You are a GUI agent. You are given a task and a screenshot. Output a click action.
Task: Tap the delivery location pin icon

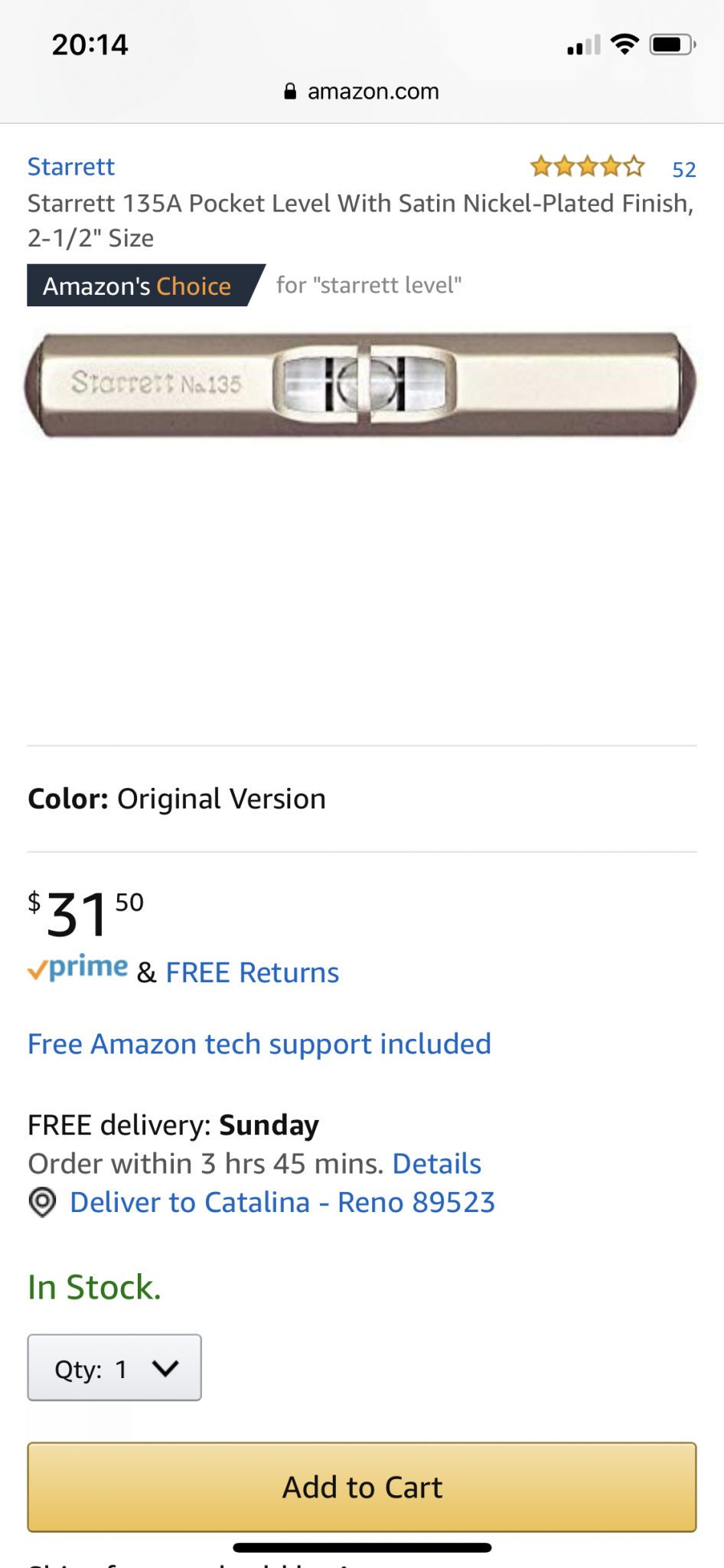tap(43, 1202)
